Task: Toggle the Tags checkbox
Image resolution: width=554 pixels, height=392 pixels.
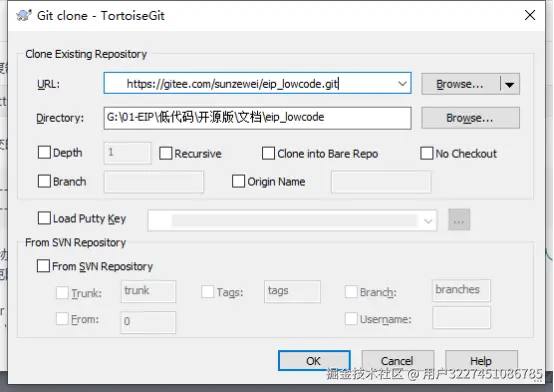Action: tap(207, 292)
